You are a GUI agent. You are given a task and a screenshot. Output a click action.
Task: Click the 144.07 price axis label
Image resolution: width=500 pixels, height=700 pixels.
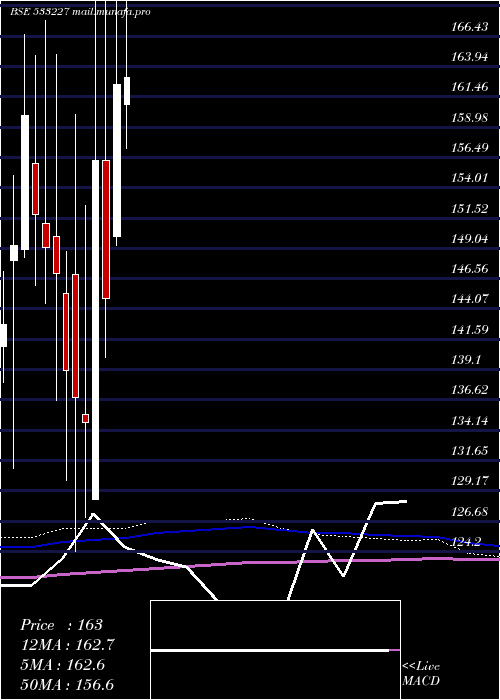(x=470, y=299)
